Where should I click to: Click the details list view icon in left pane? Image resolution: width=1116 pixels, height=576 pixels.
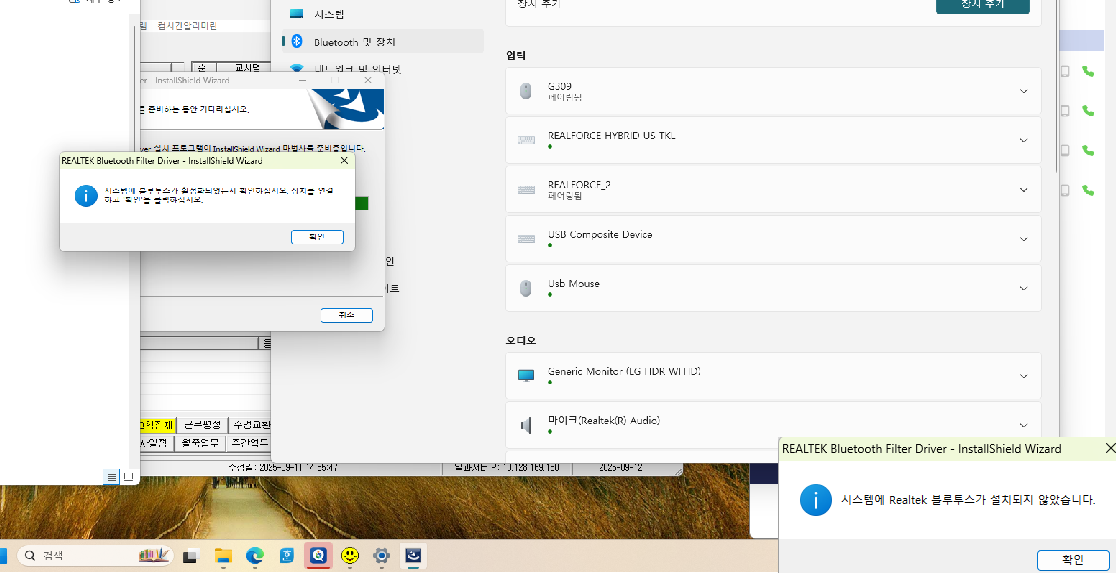tap(112, 476)
